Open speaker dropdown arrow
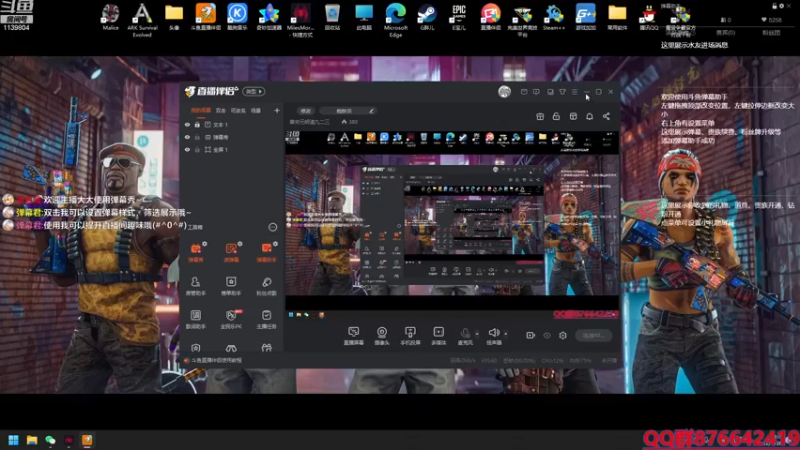Screen dimensions: 800x450 [x=506, y=334]
